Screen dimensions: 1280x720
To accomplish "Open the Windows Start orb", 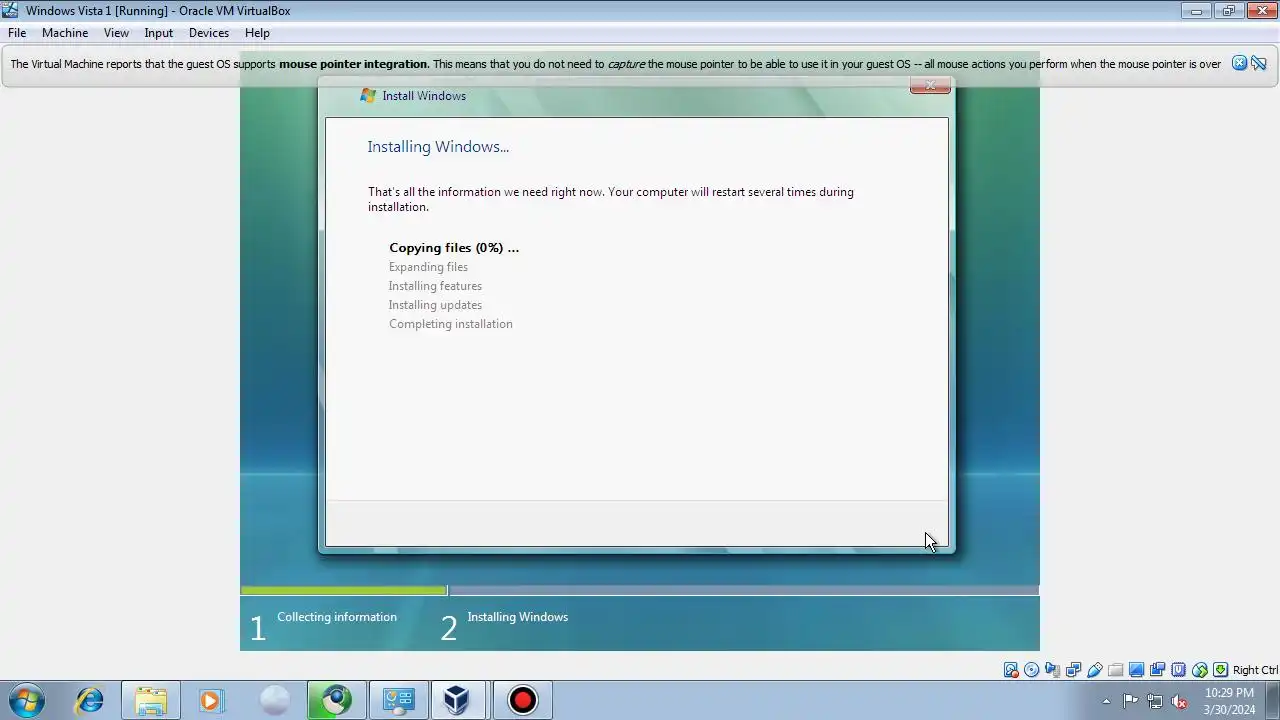I will click(27, 700).
